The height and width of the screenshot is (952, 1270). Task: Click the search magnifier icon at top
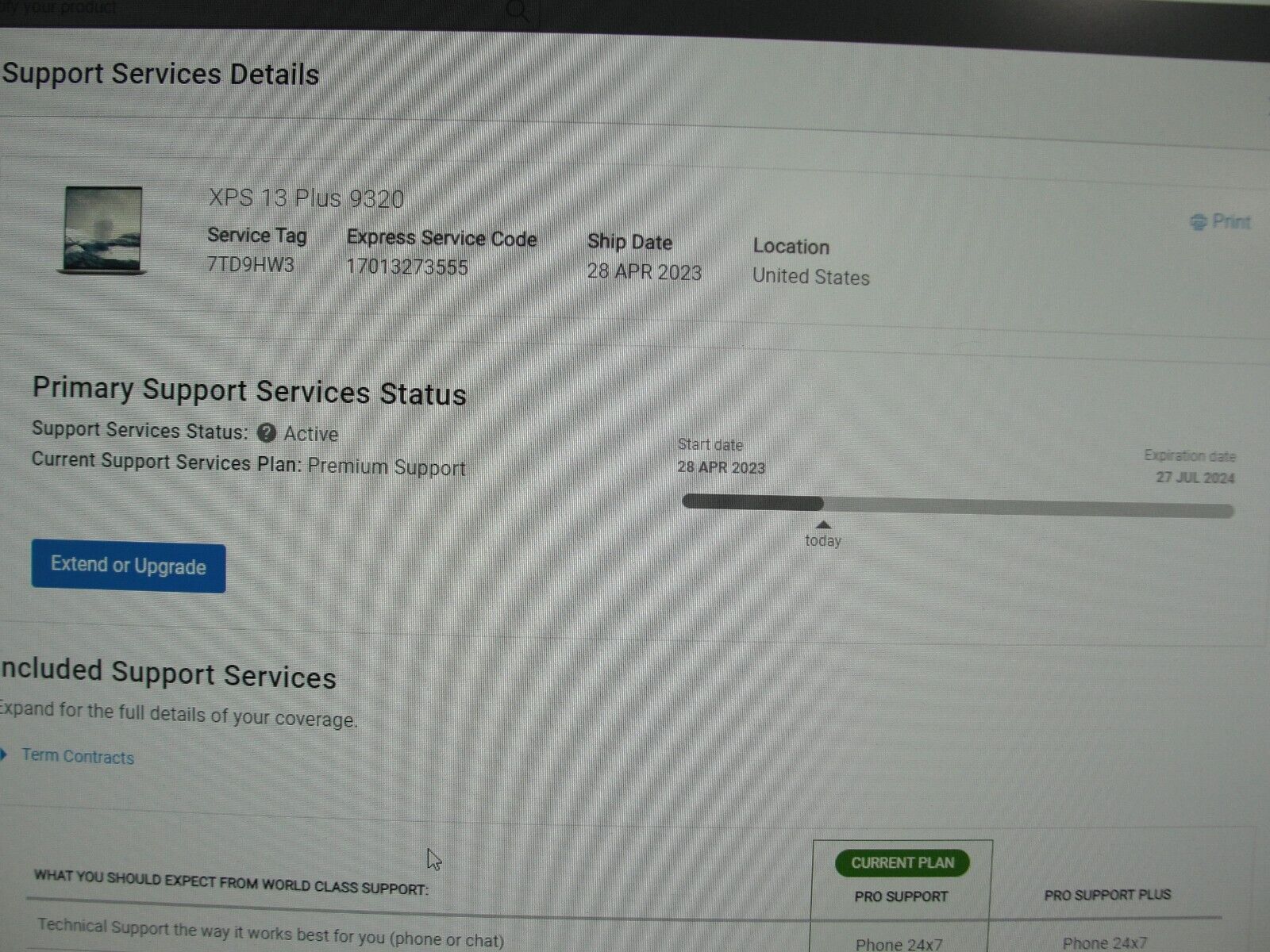[x=518, y=10]
